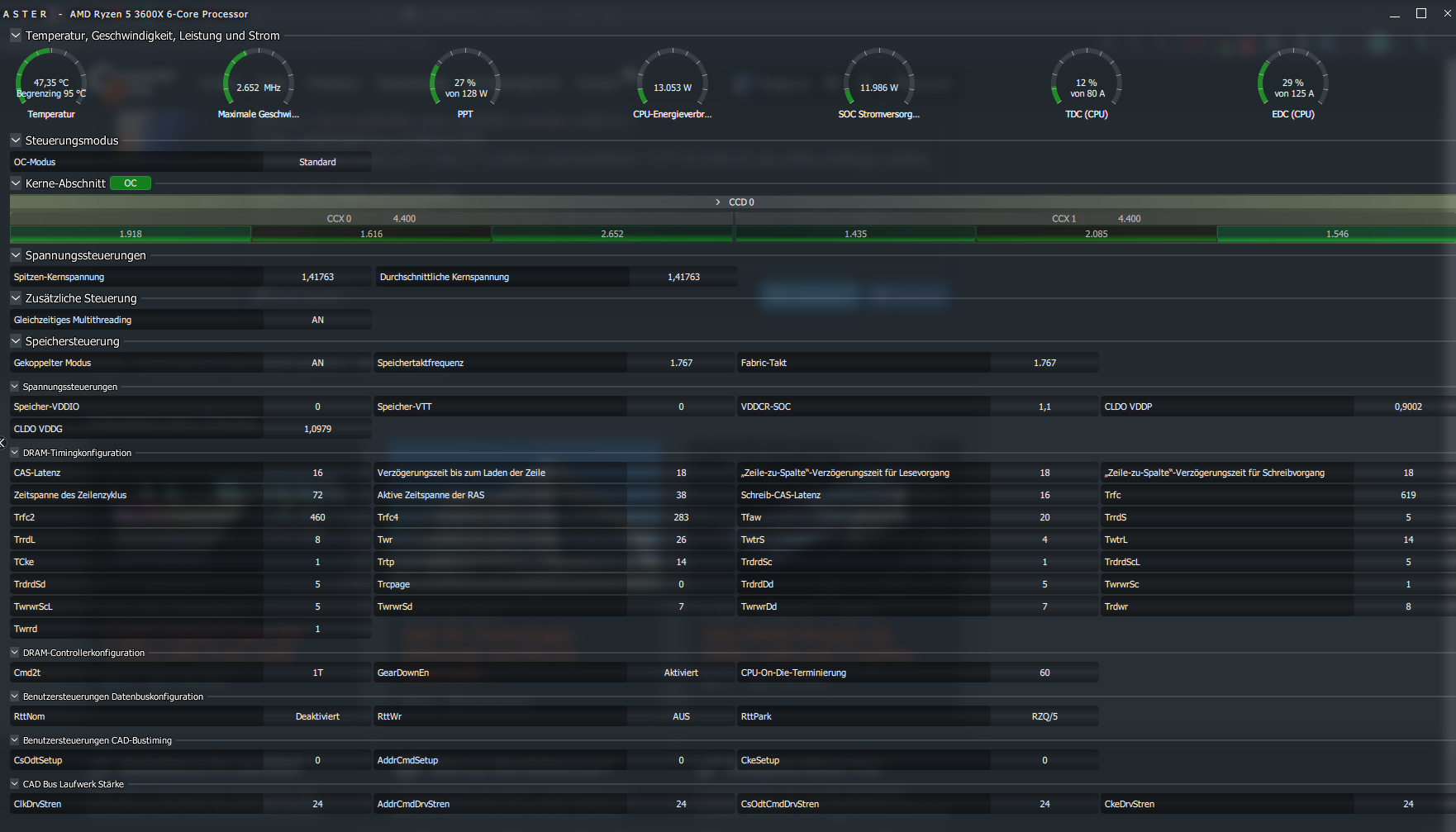
Task: Click the Temperatur gauge showing 47,35 °C
Action: [51, 83]
